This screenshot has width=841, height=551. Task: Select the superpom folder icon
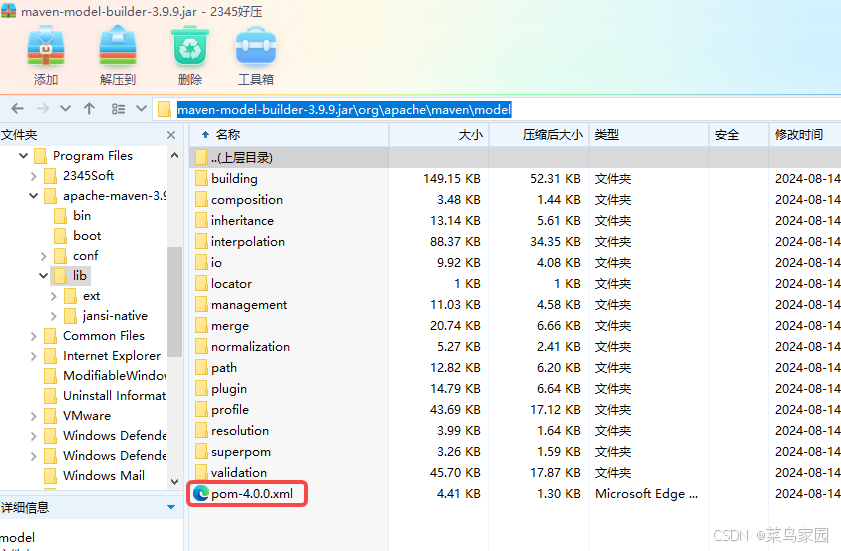click(x=201, y=451)
